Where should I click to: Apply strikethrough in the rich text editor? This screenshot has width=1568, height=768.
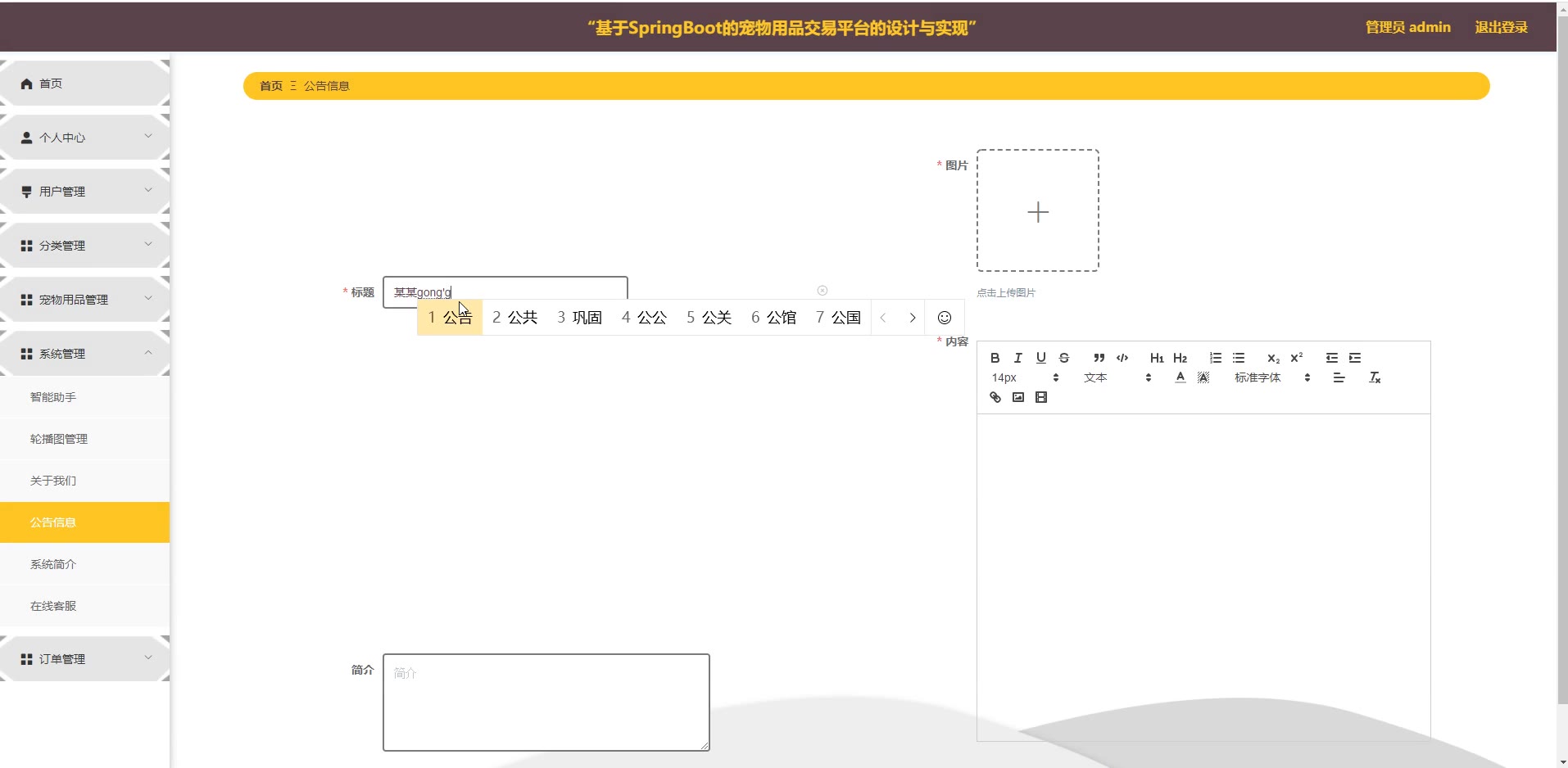pos(1063,358)
